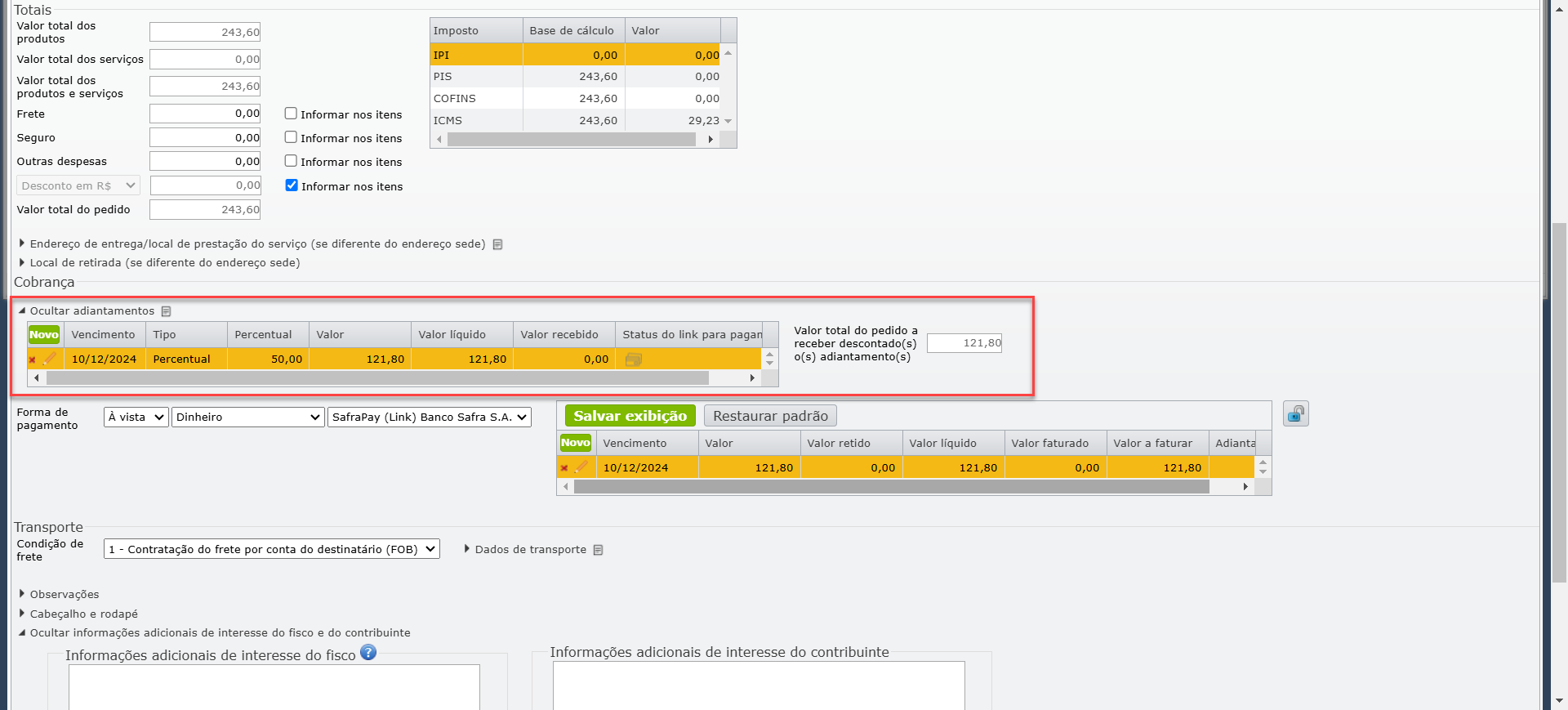1568x710 pixels.
Task: Click the page scrollbar down arrow
Action: click(1559, 700)
